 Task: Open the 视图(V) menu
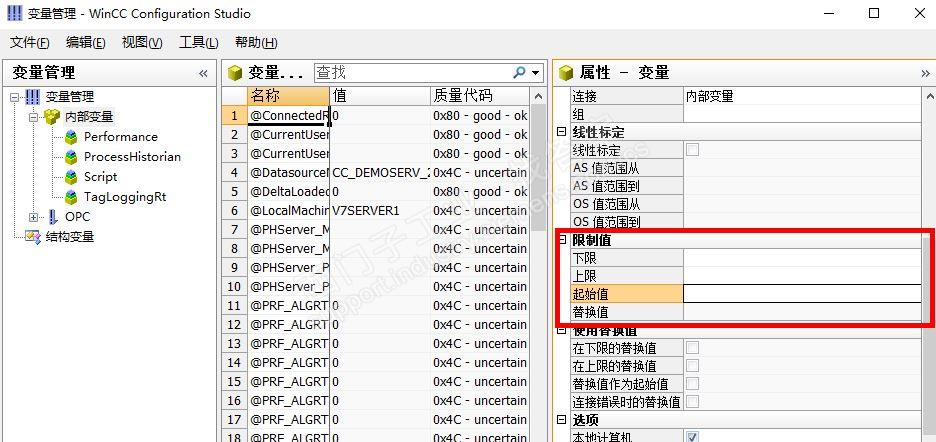point(142,42)
